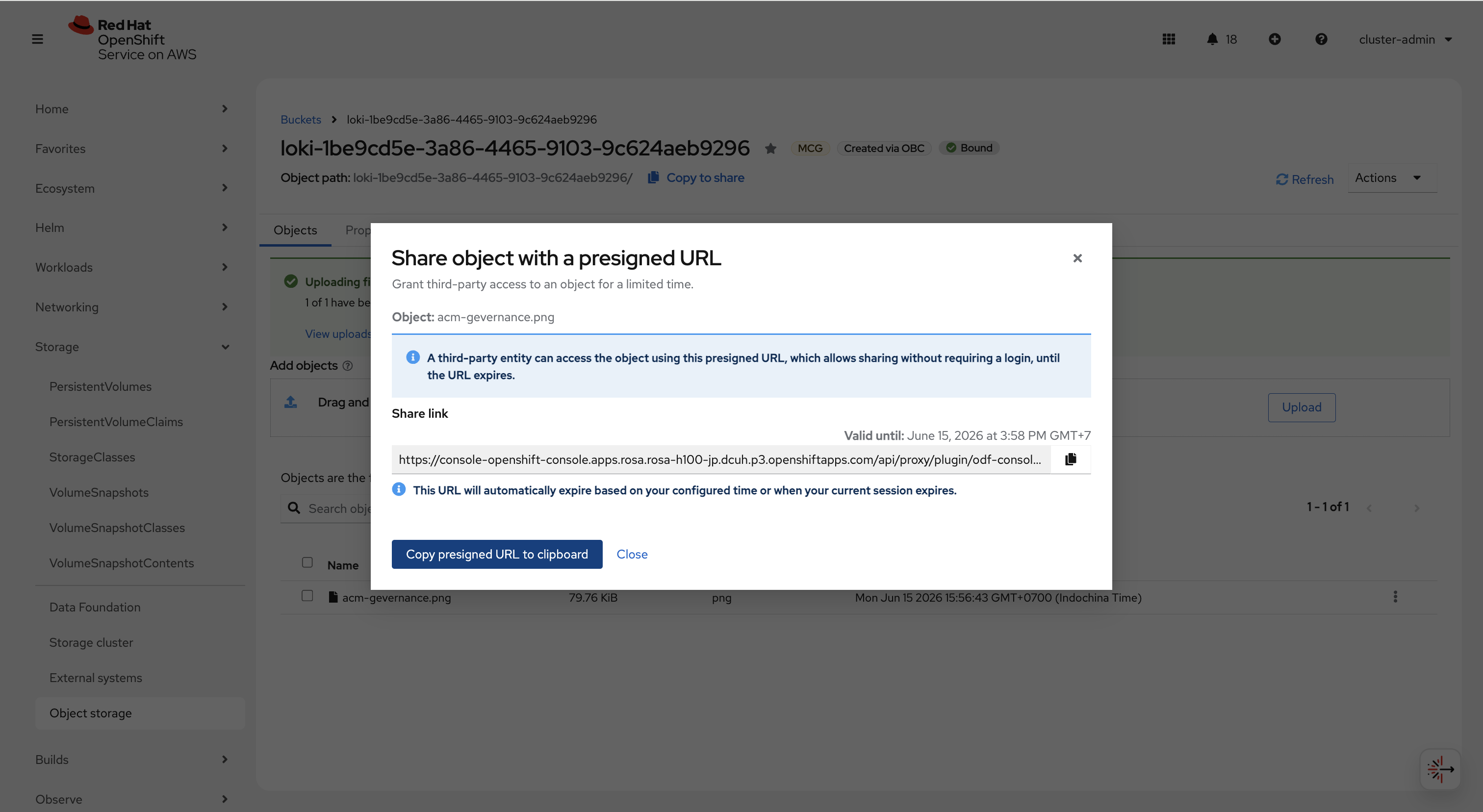
Task: Click the Copy to share clipboard icon
Action: tap(653, 177)
